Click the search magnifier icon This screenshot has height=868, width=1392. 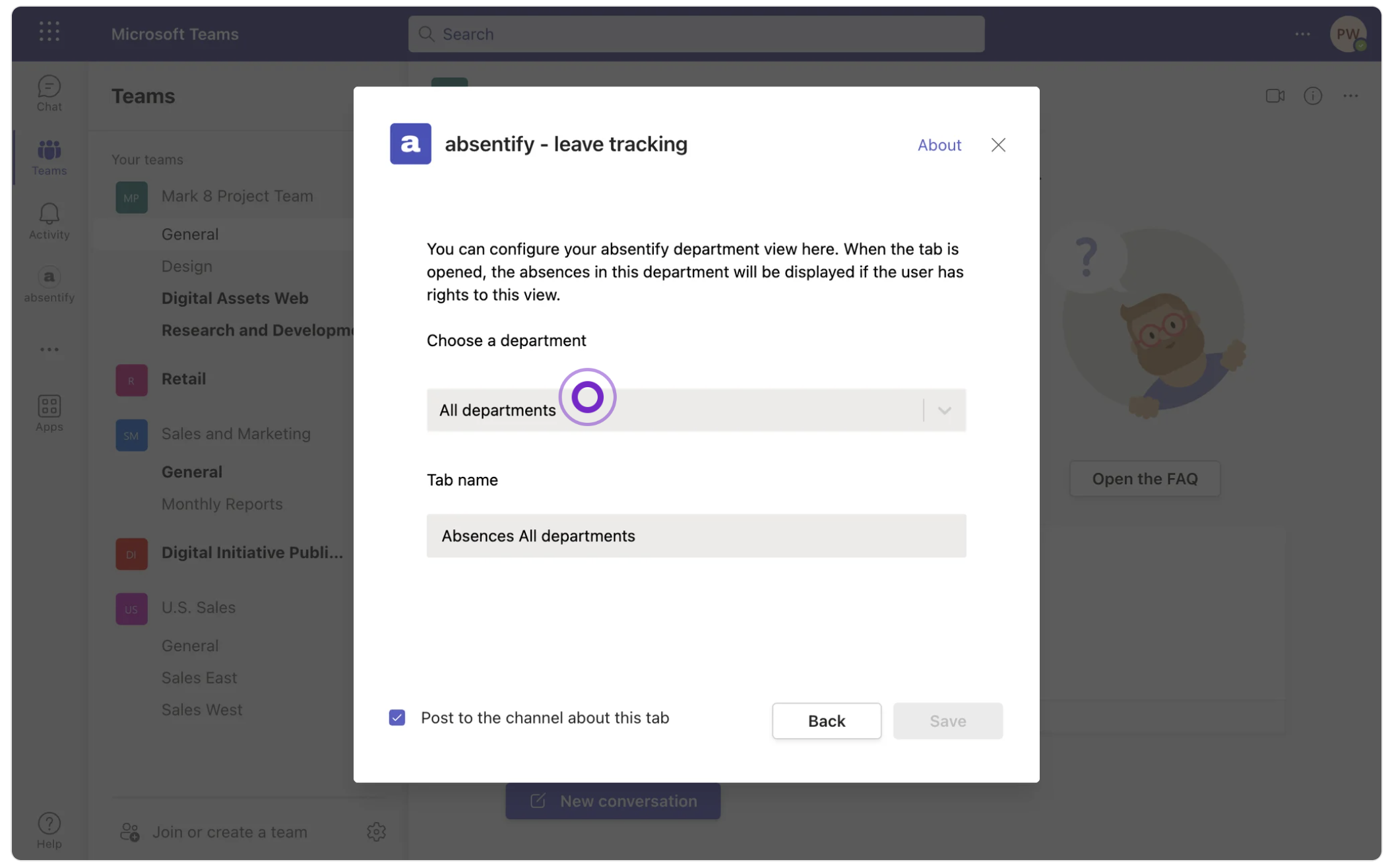coord(426,34)
